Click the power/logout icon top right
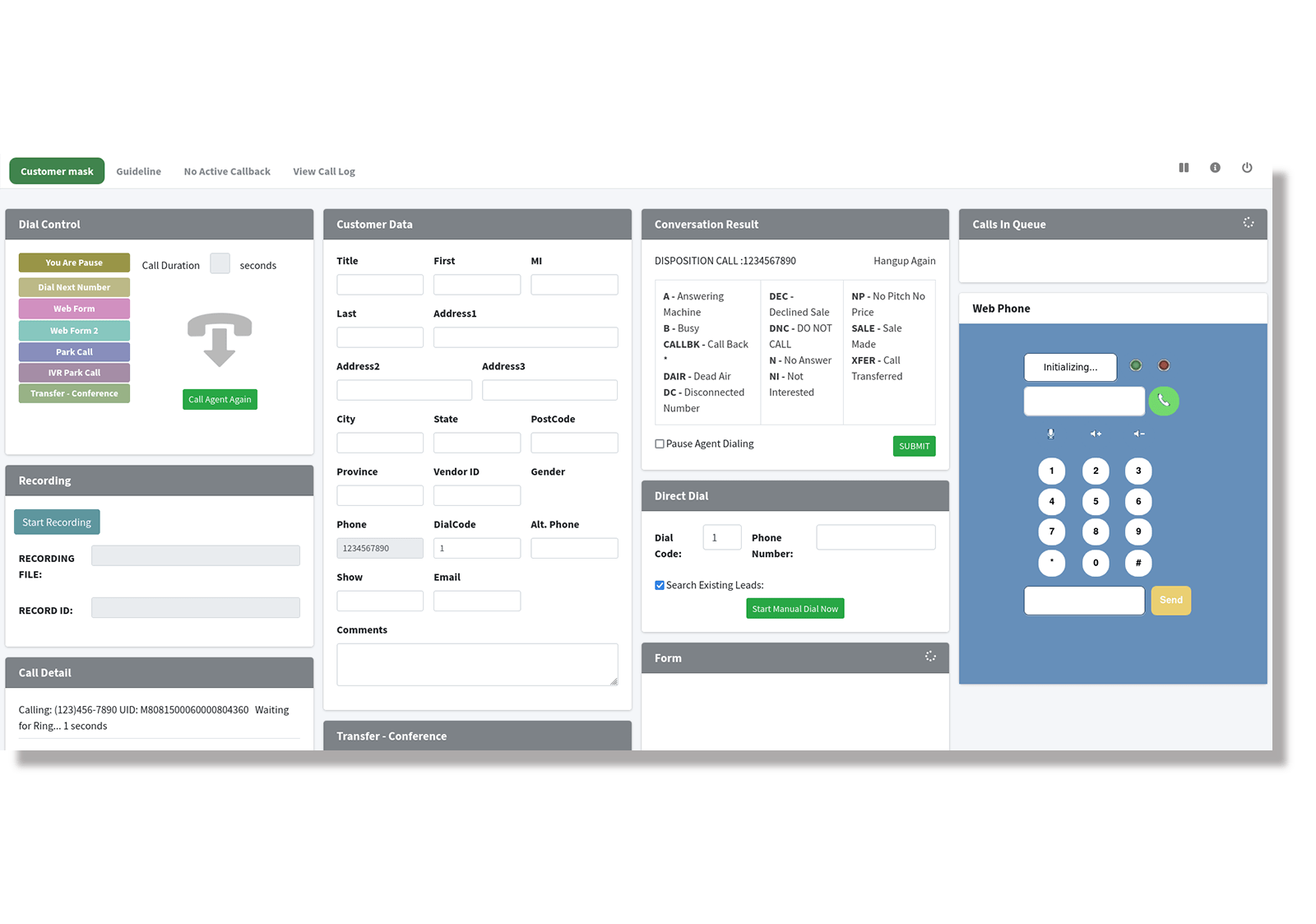Screen dimensions: 1316x924 [x=1247, y=168]
